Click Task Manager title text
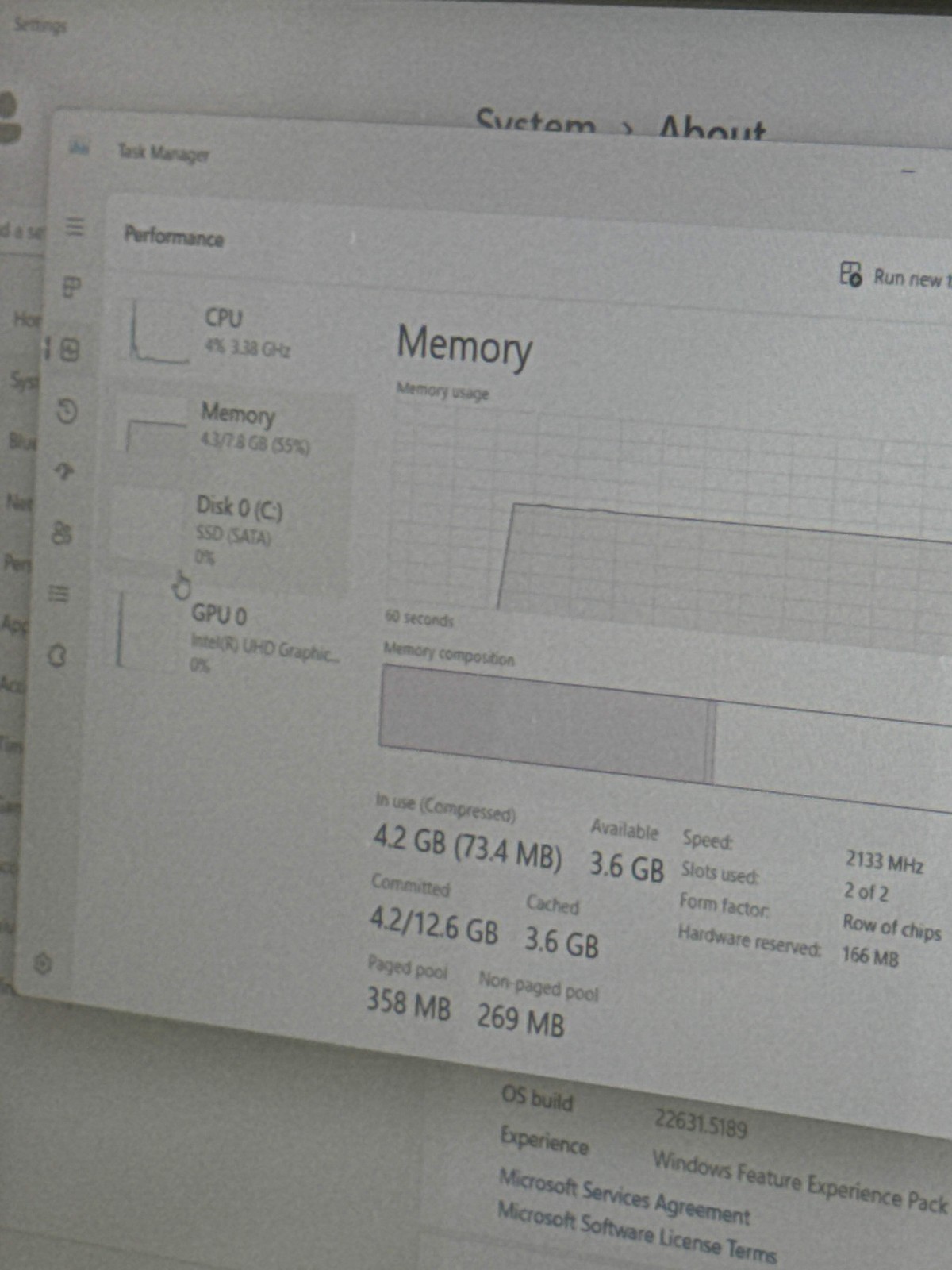This screenshot has width=952, height=1270. 163,152
